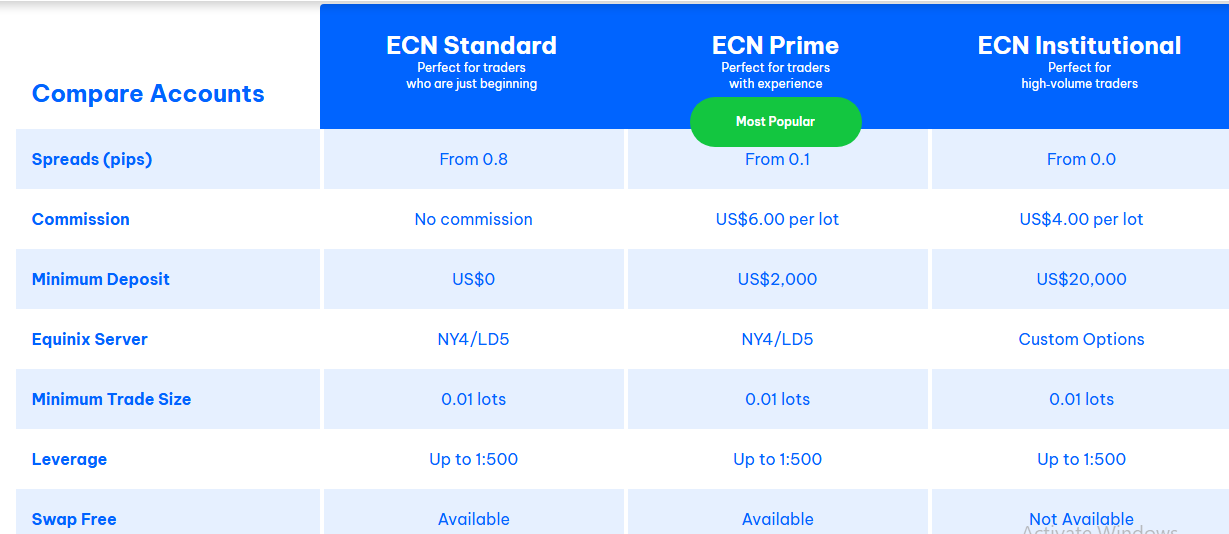Click the US$2,000 minimum deposit cell
The height and width of the screenshot is (534, 1229).
(x=777, y=279)
